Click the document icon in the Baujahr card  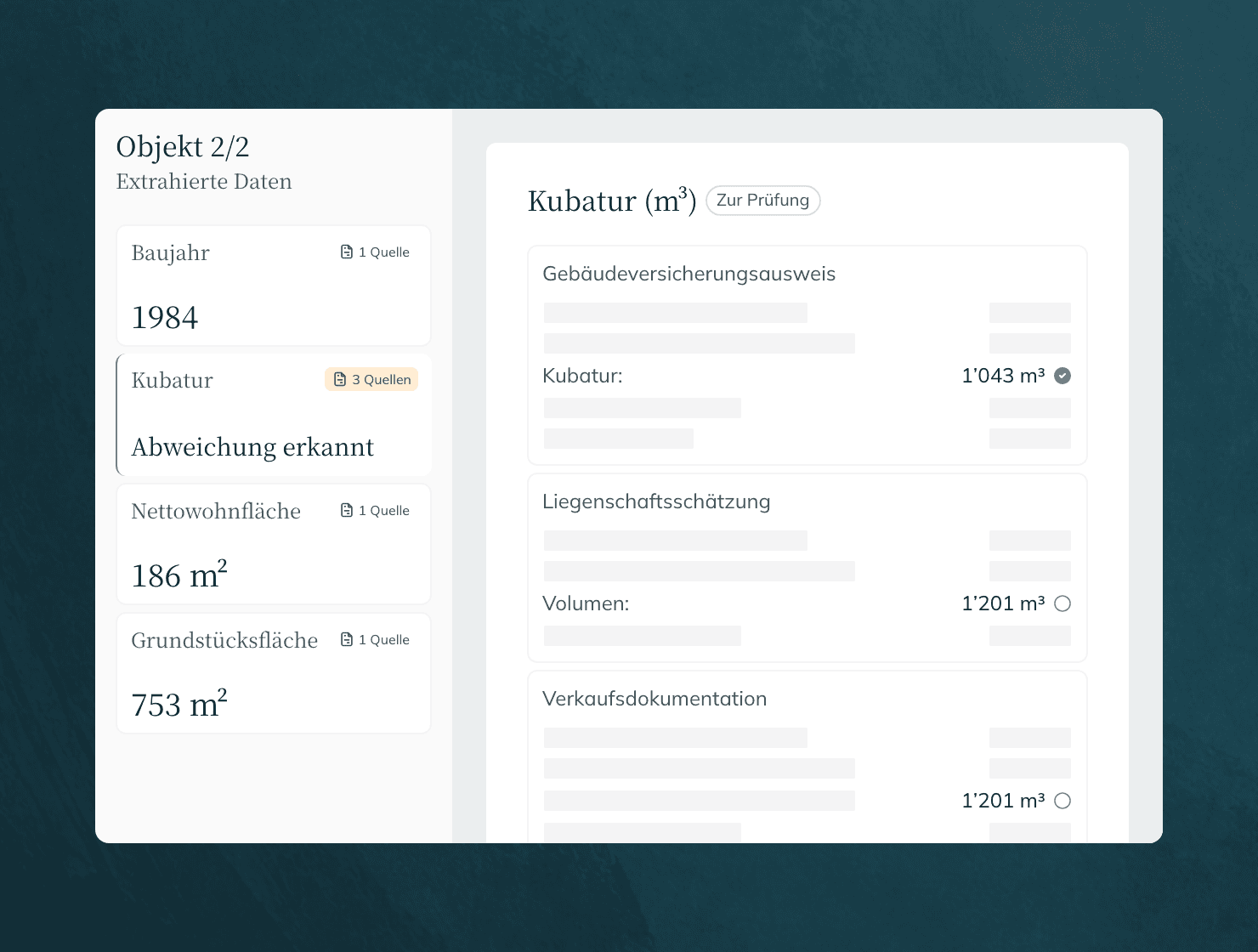click(347, 252)
